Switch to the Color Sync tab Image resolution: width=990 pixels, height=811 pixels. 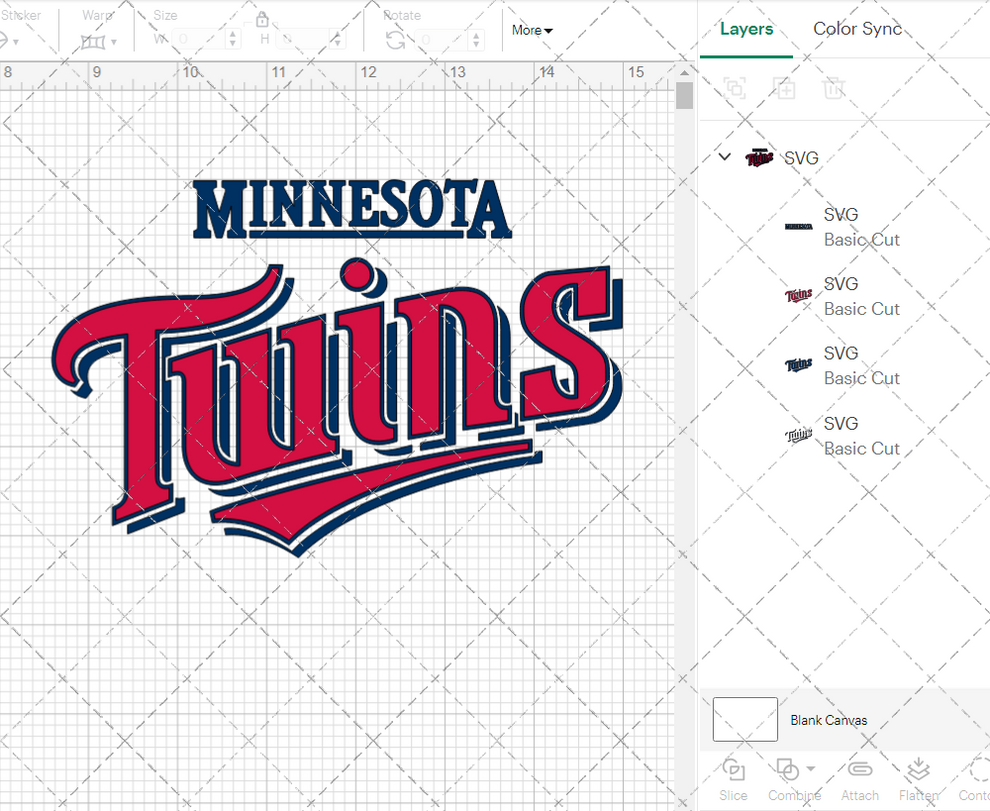(857, 29)
